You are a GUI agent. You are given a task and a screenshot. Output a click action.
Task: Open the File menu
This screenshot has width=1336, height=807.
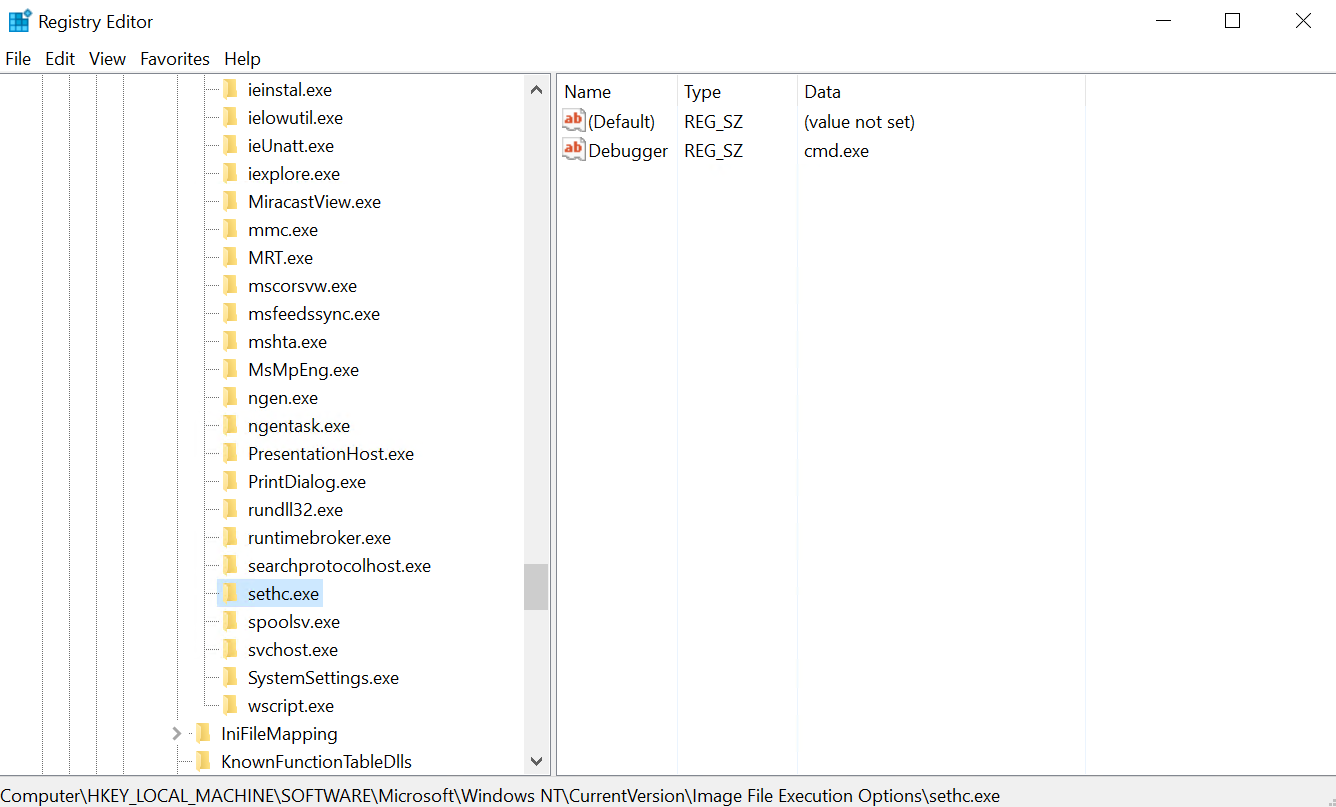(18, 59)
